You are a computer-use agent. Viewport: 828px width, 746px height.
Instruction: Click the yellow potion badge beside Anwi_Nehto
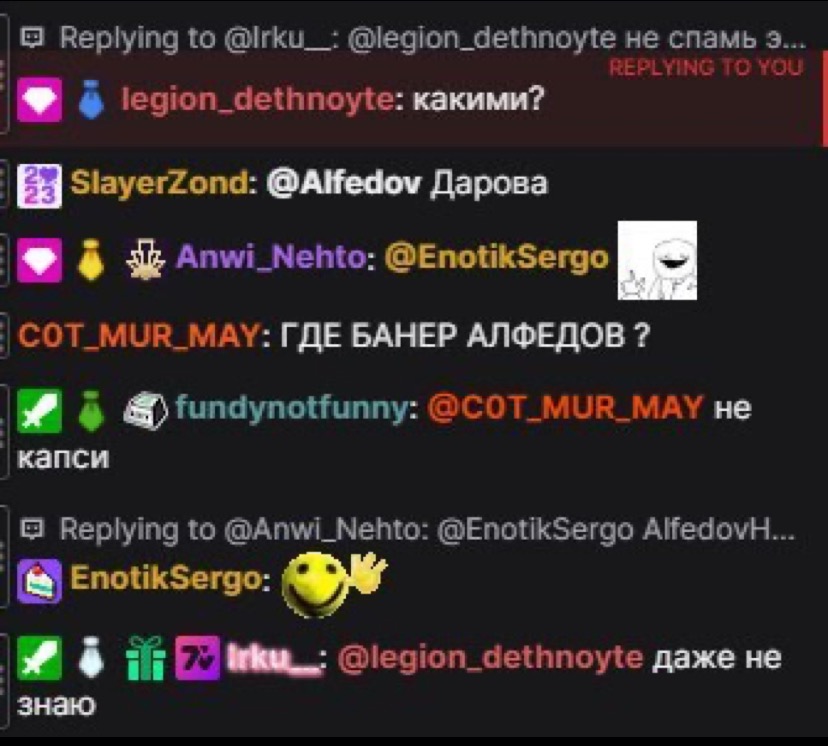tap(91, 259)
